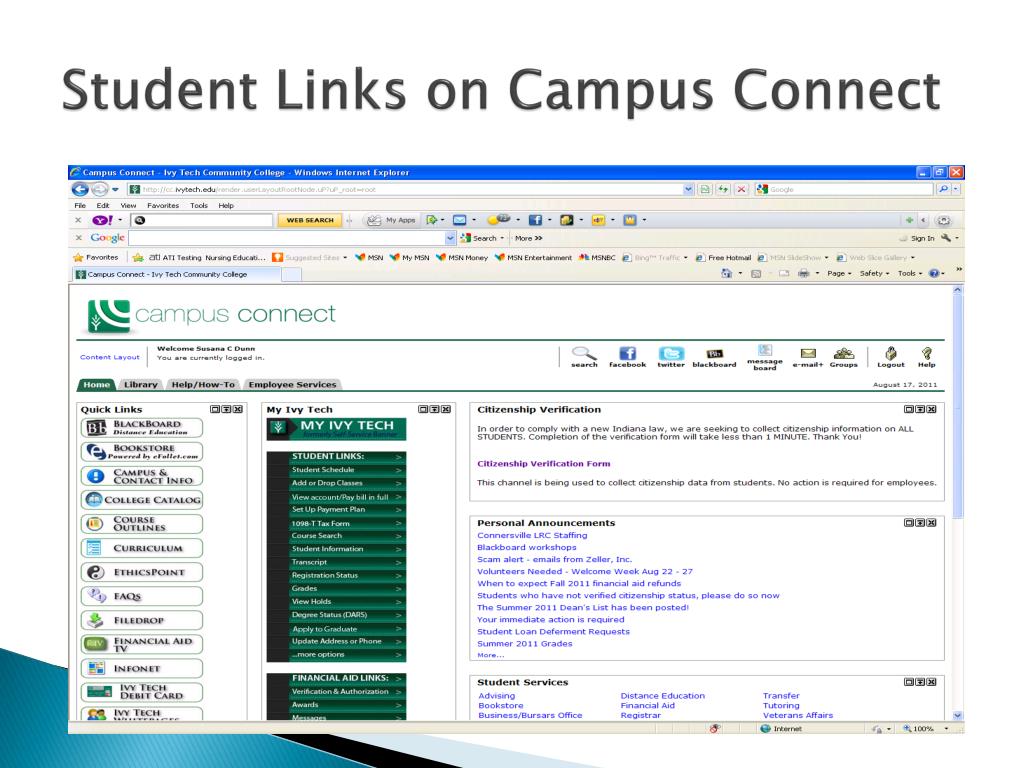Open the Groups icon

[x=844, y=353]
